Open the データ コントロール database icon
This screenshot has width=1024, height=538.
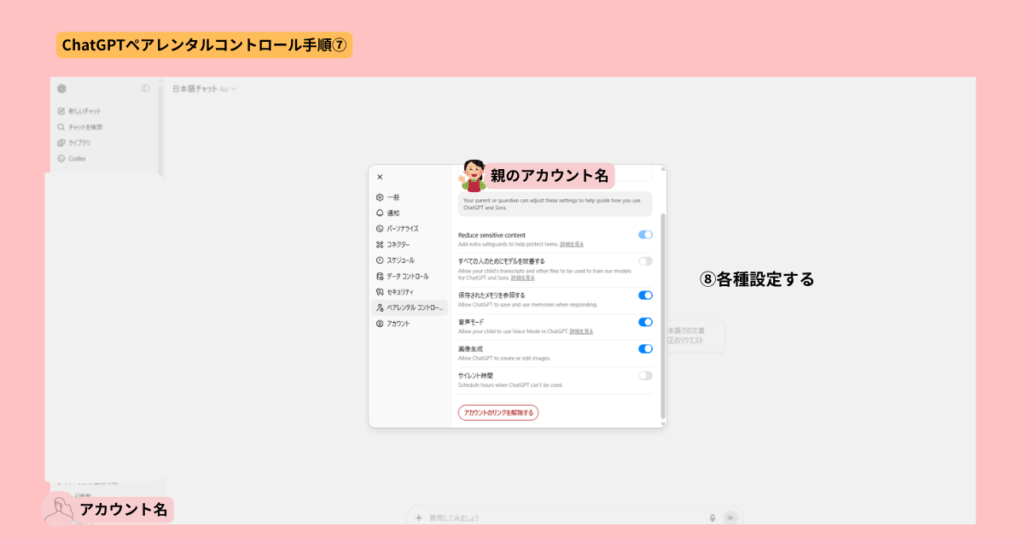pos(379,276)
